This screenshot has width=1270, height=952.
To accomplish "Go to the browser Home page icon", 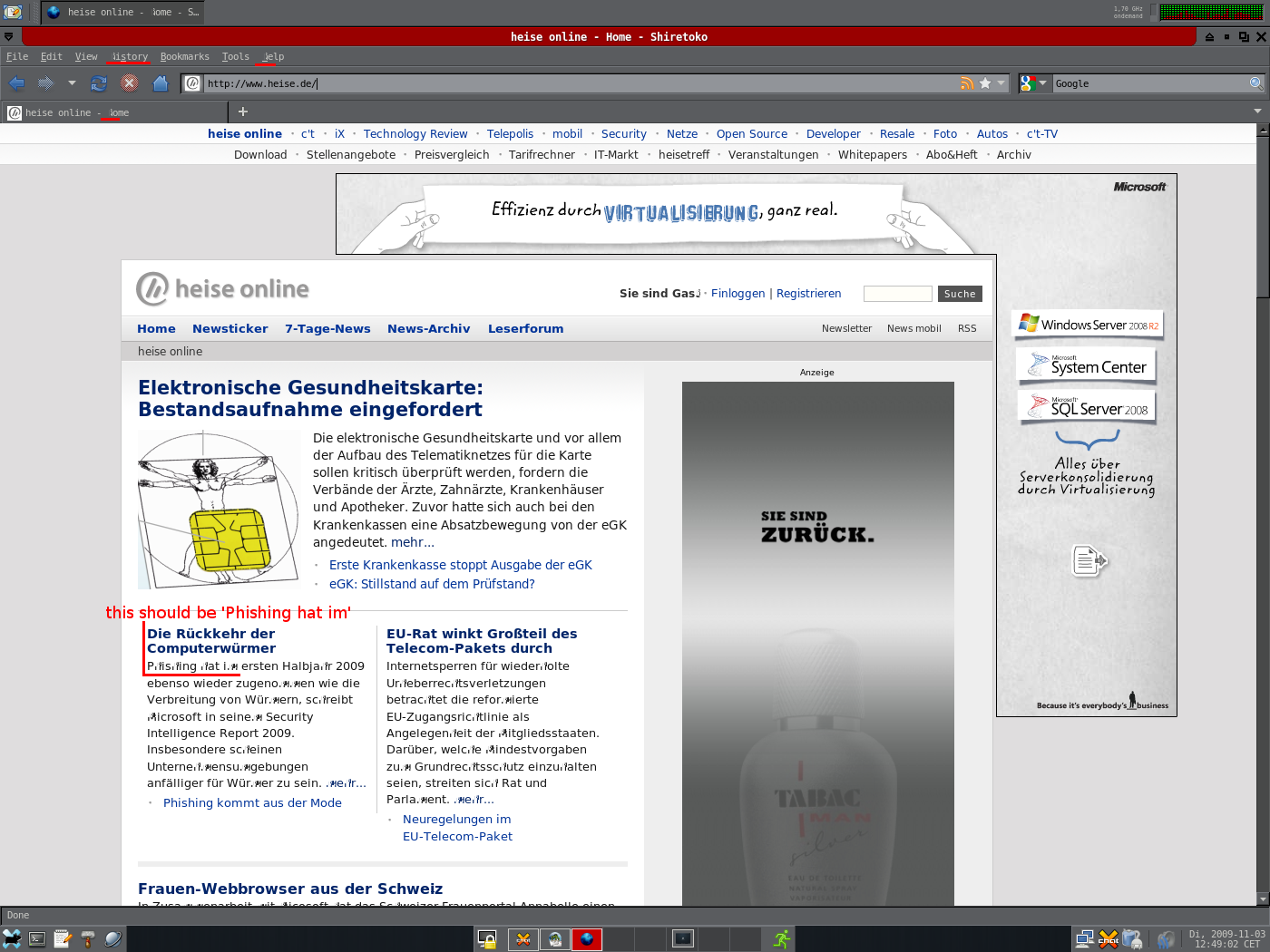I will click(161, 83).
